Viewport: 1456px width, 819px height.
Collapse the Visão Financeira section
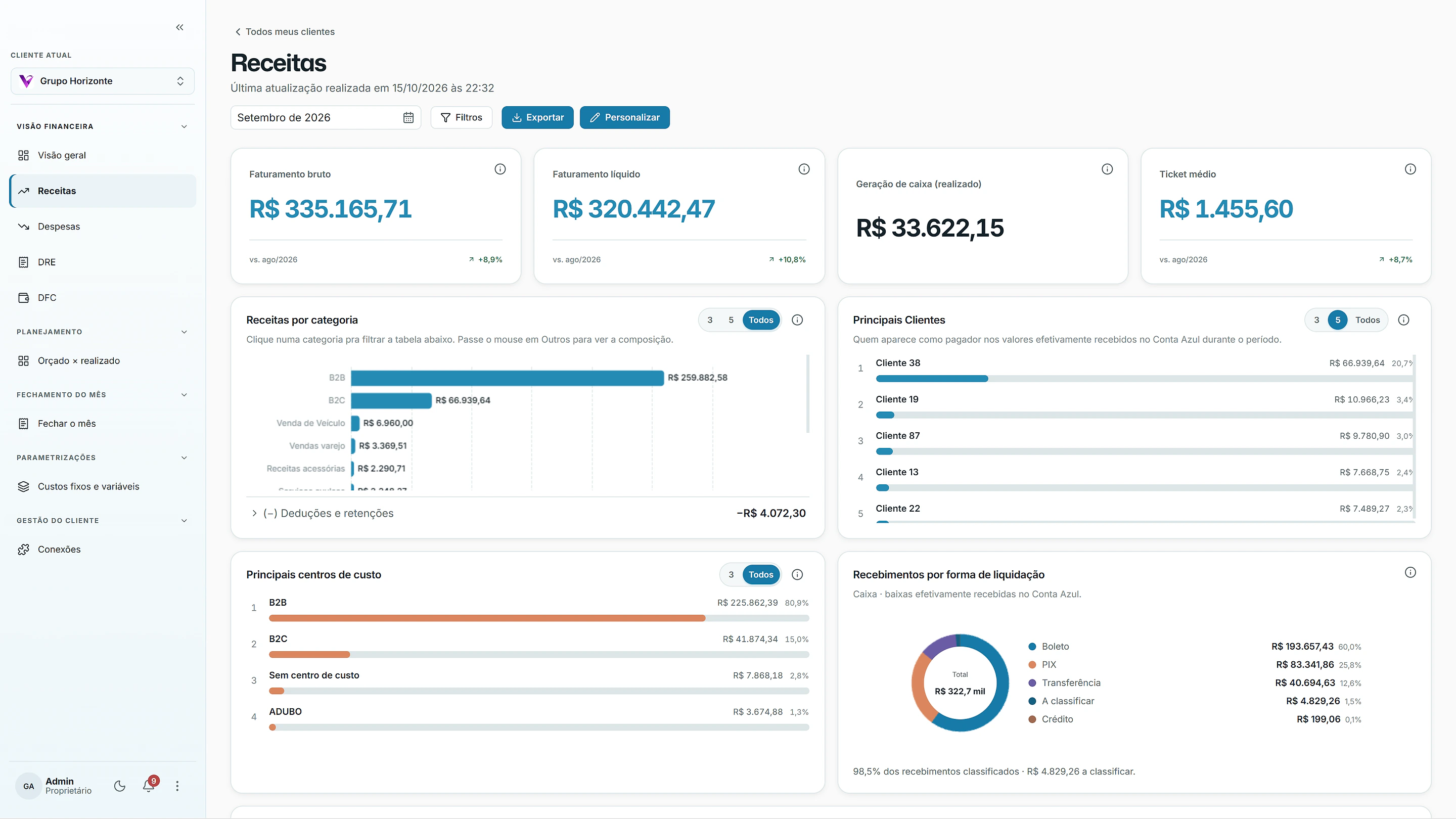click(x=184, y=126)
